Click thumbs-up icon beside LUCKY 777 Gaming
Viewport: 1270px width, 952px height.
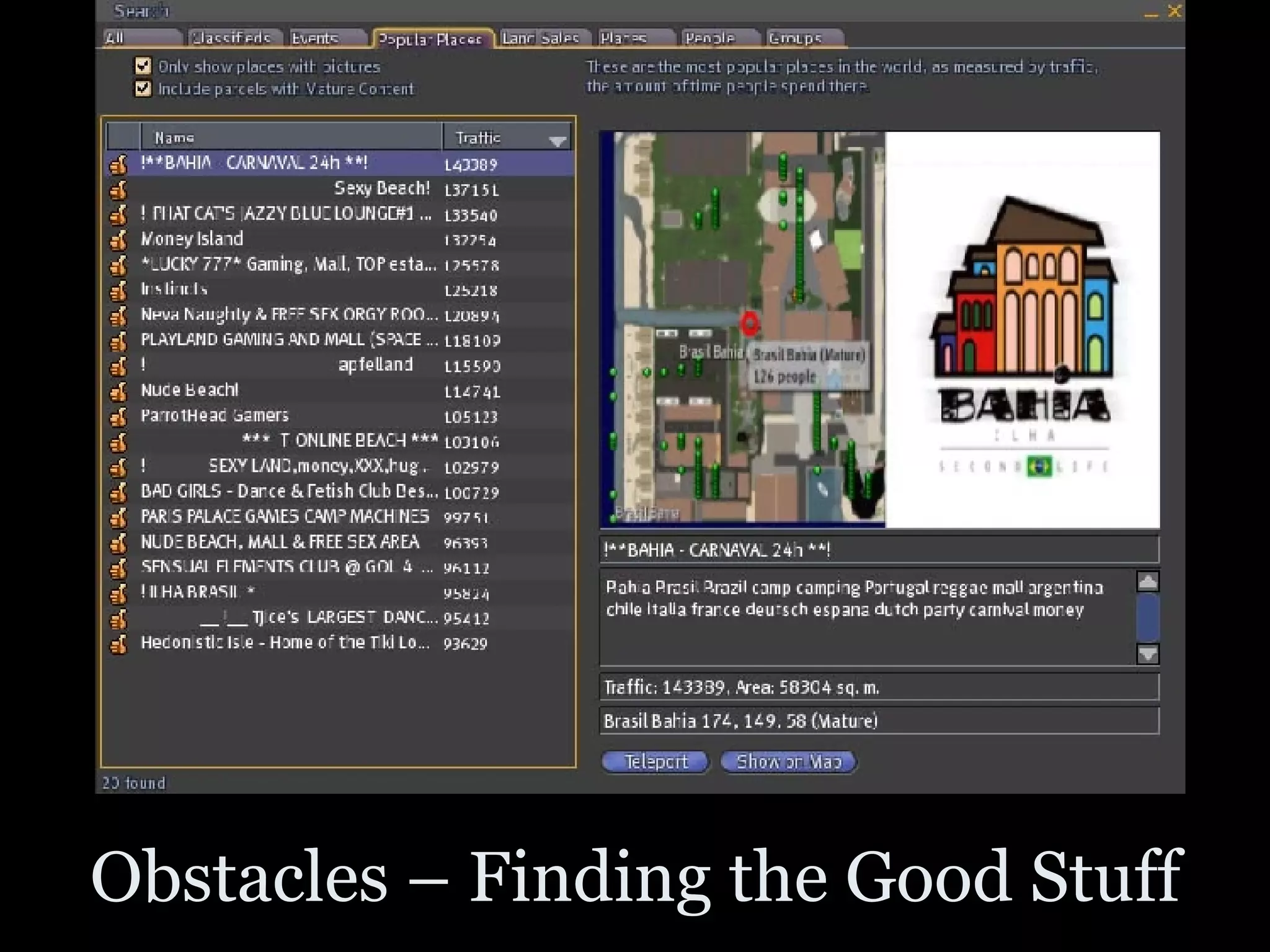click(118, 265)
